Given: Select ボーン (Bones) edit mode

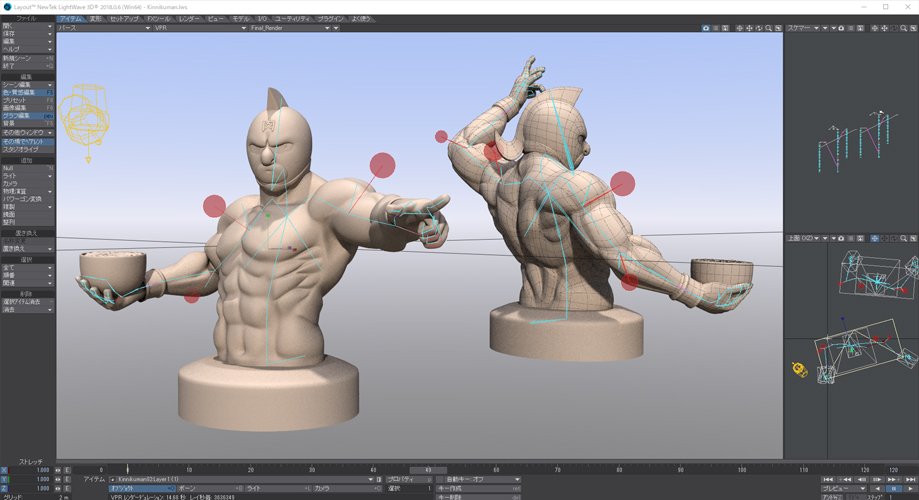Looking at the screenshot, I should click(x=210, y=488).
